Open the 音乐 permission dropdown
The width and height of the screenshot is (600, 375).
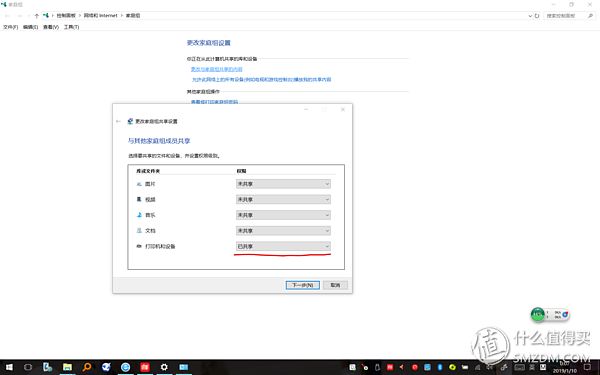tap(283, 215)
